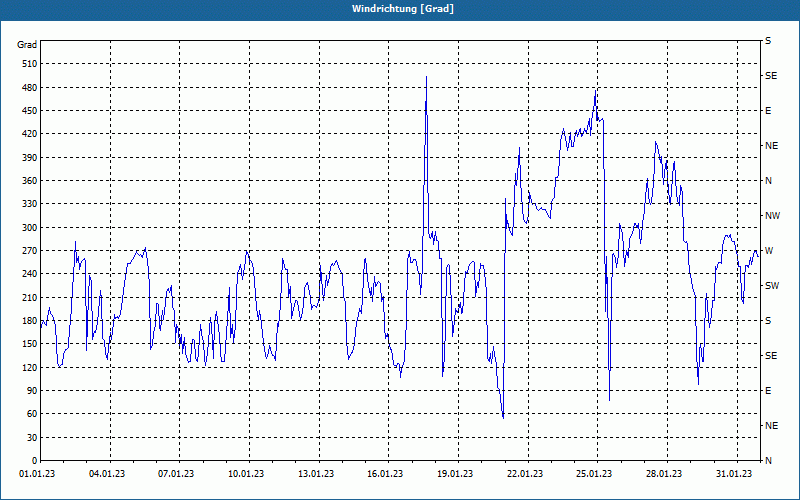The image size is (800, 500).
Task: Click the date label 16.01.23
Action: (x=385, y=474)
